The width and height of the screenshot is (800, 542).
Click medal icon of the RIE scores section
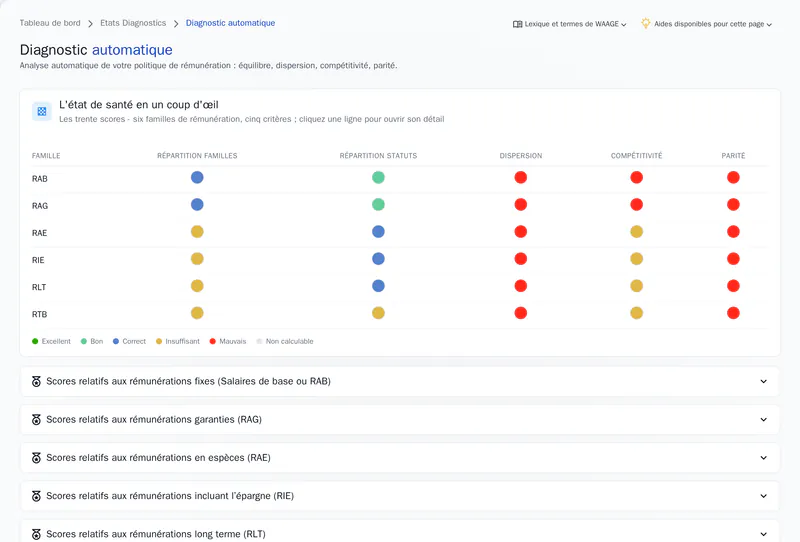(x=36, y=496)
